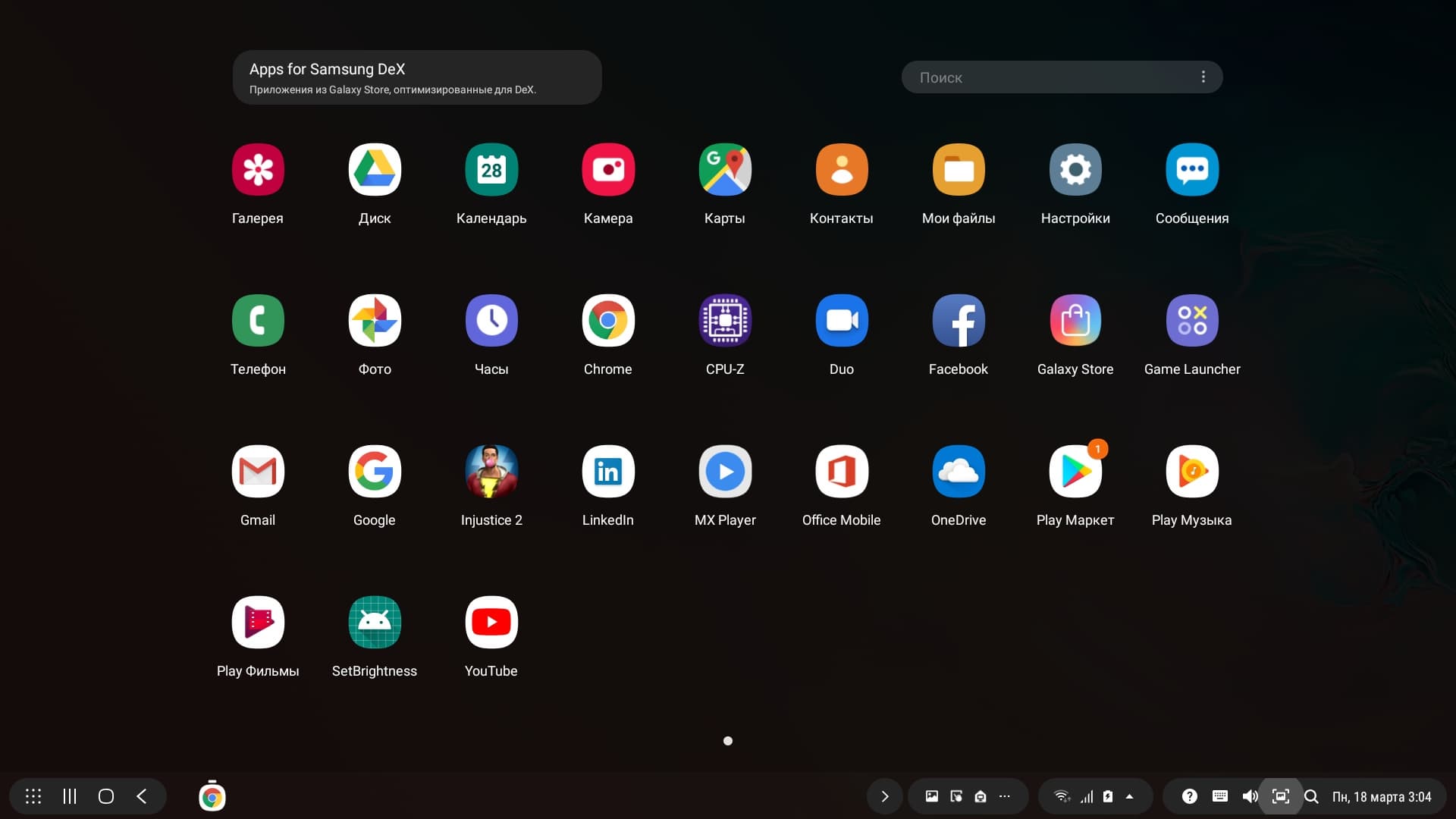Open the three-dot search options menu

[1203, 77]
